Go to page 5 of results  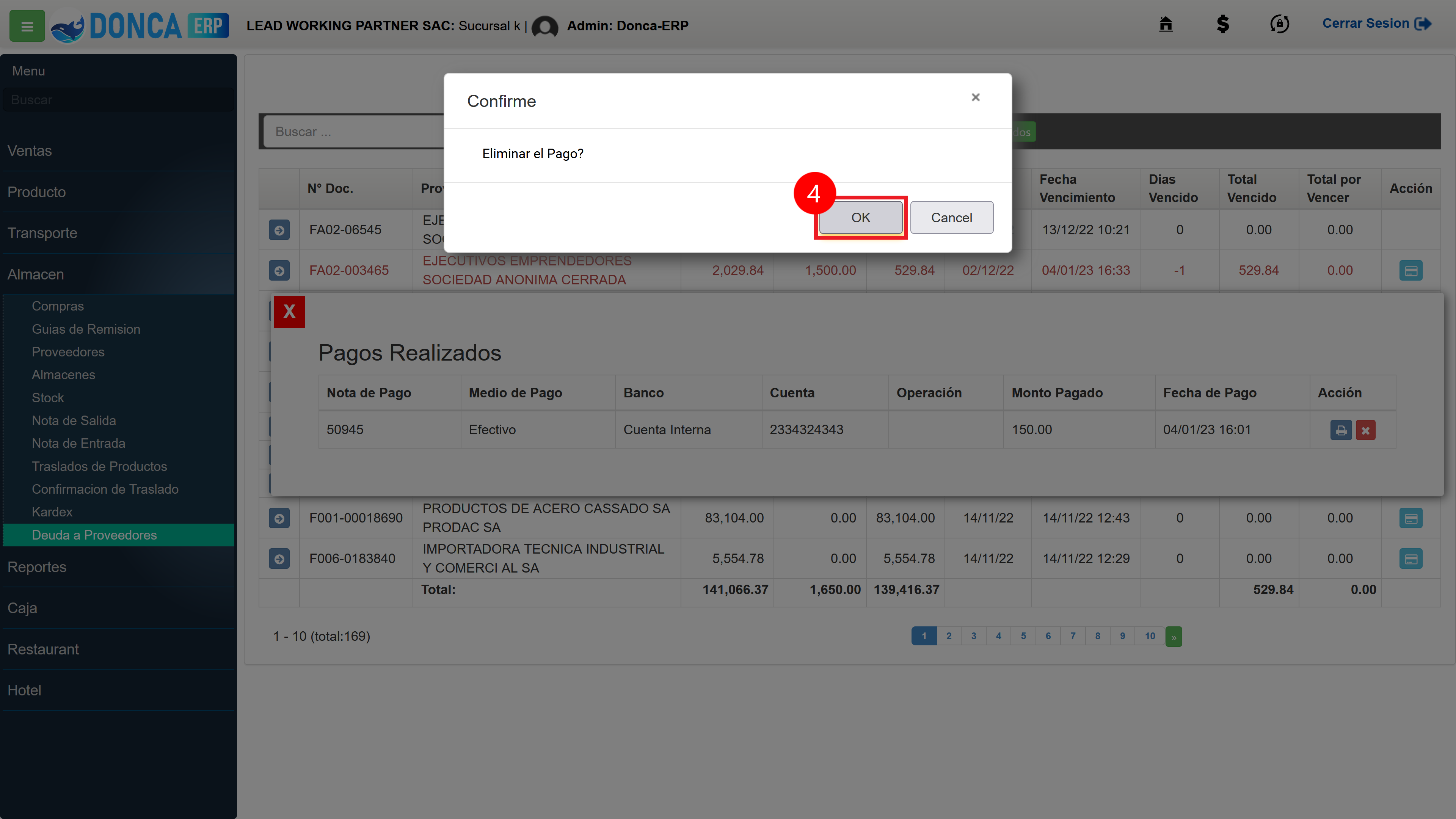pos(1023,636)
